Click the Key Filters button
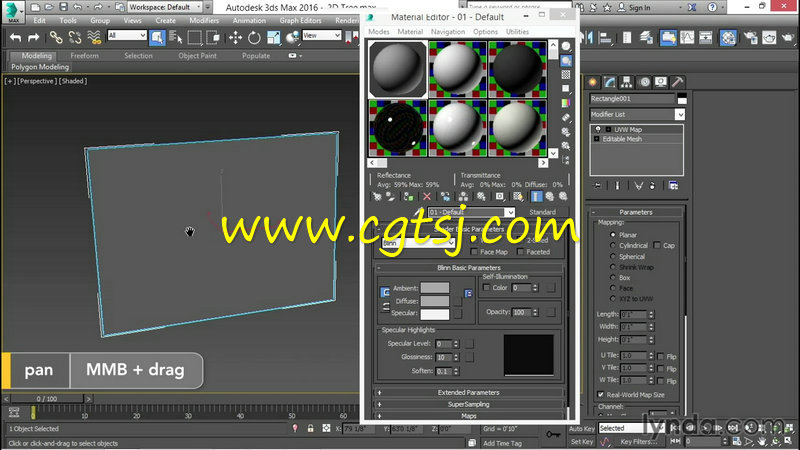This screenshot has width=800, height=450. coord(638,441)
